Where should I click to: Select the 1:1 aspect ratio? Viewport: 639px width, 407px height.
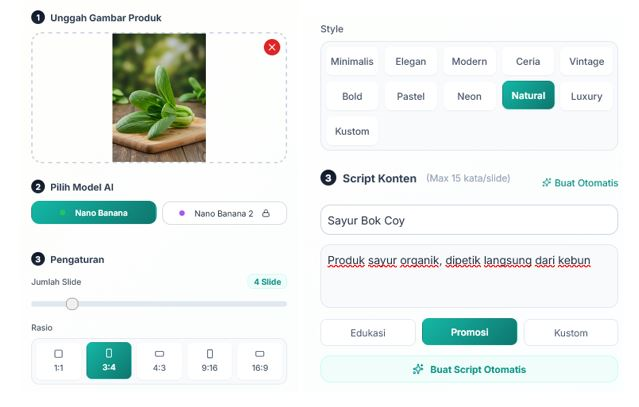58,361
